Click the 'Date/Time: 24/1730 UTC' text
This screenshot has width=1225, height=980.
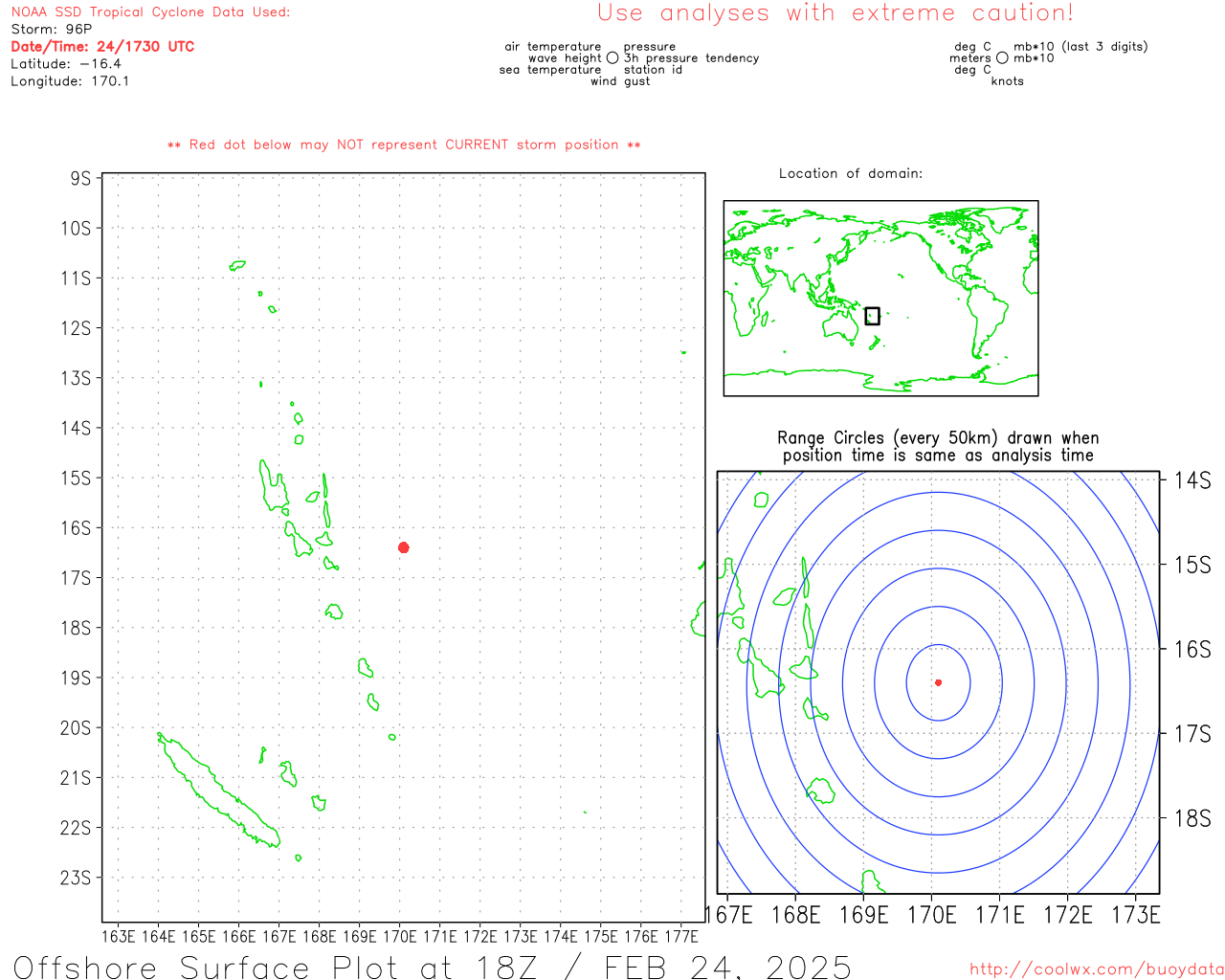pos(102,47)
